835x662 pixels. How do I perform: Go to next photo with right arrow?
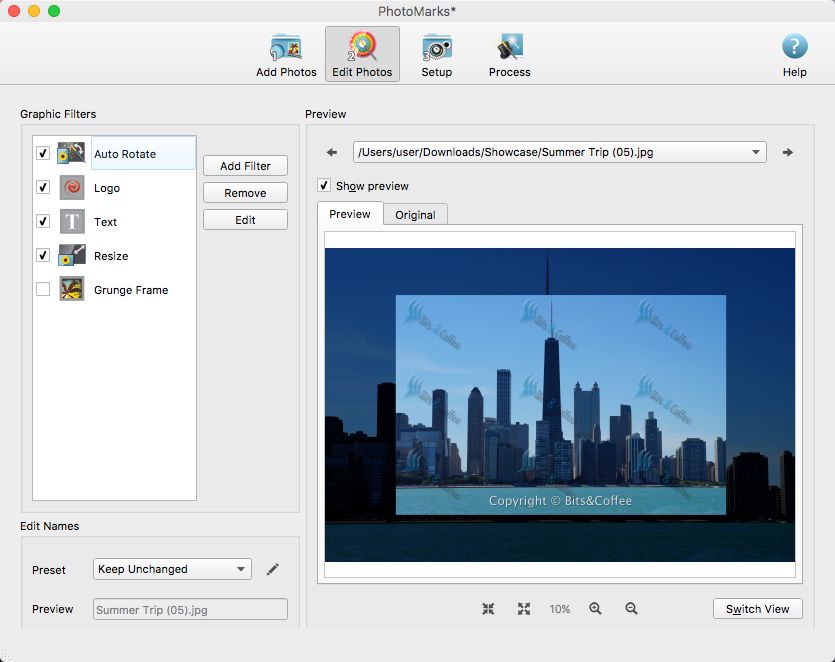click(788, 152)
